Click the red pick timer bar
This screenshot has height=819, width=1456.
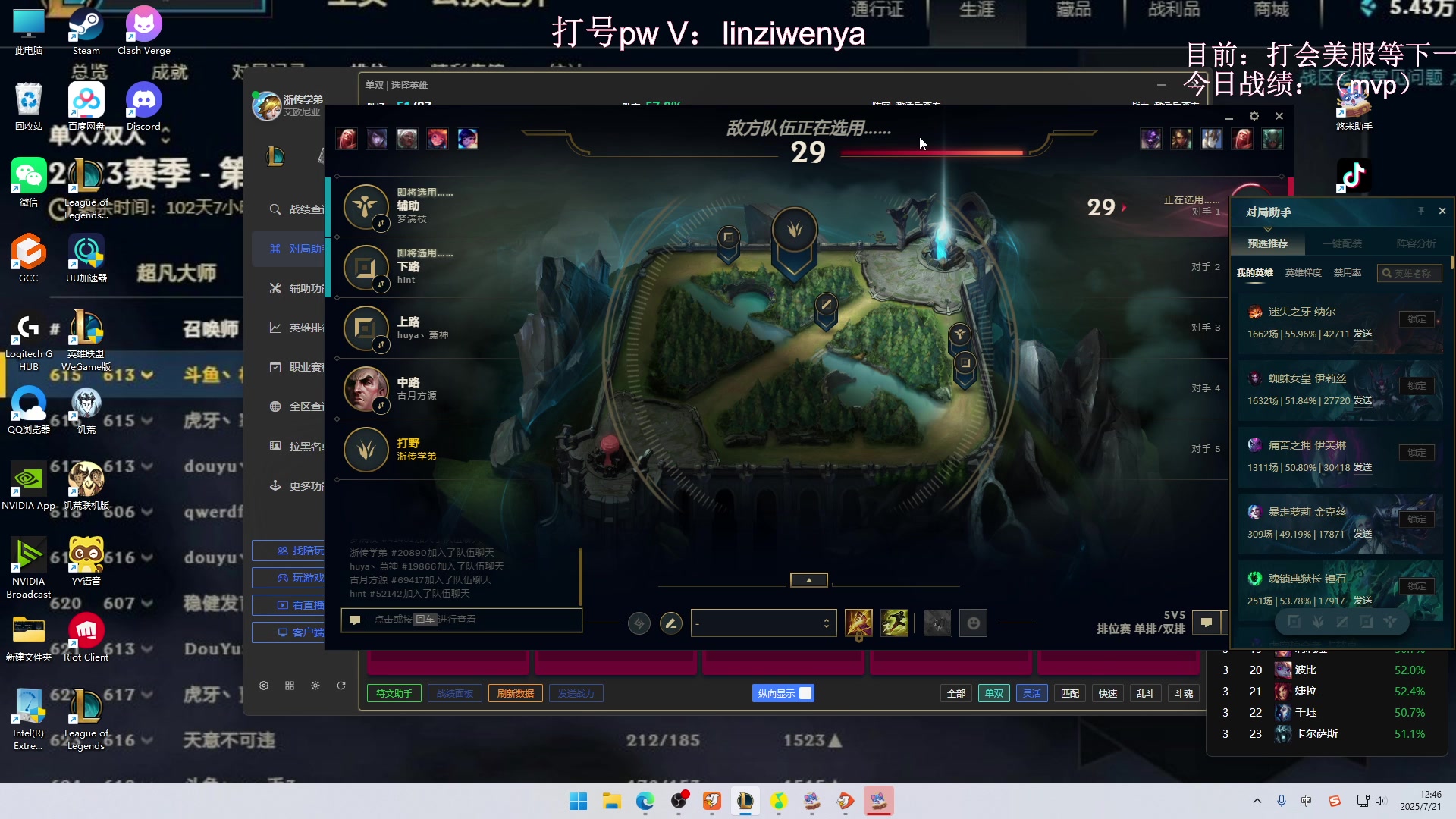coord(932,152)
